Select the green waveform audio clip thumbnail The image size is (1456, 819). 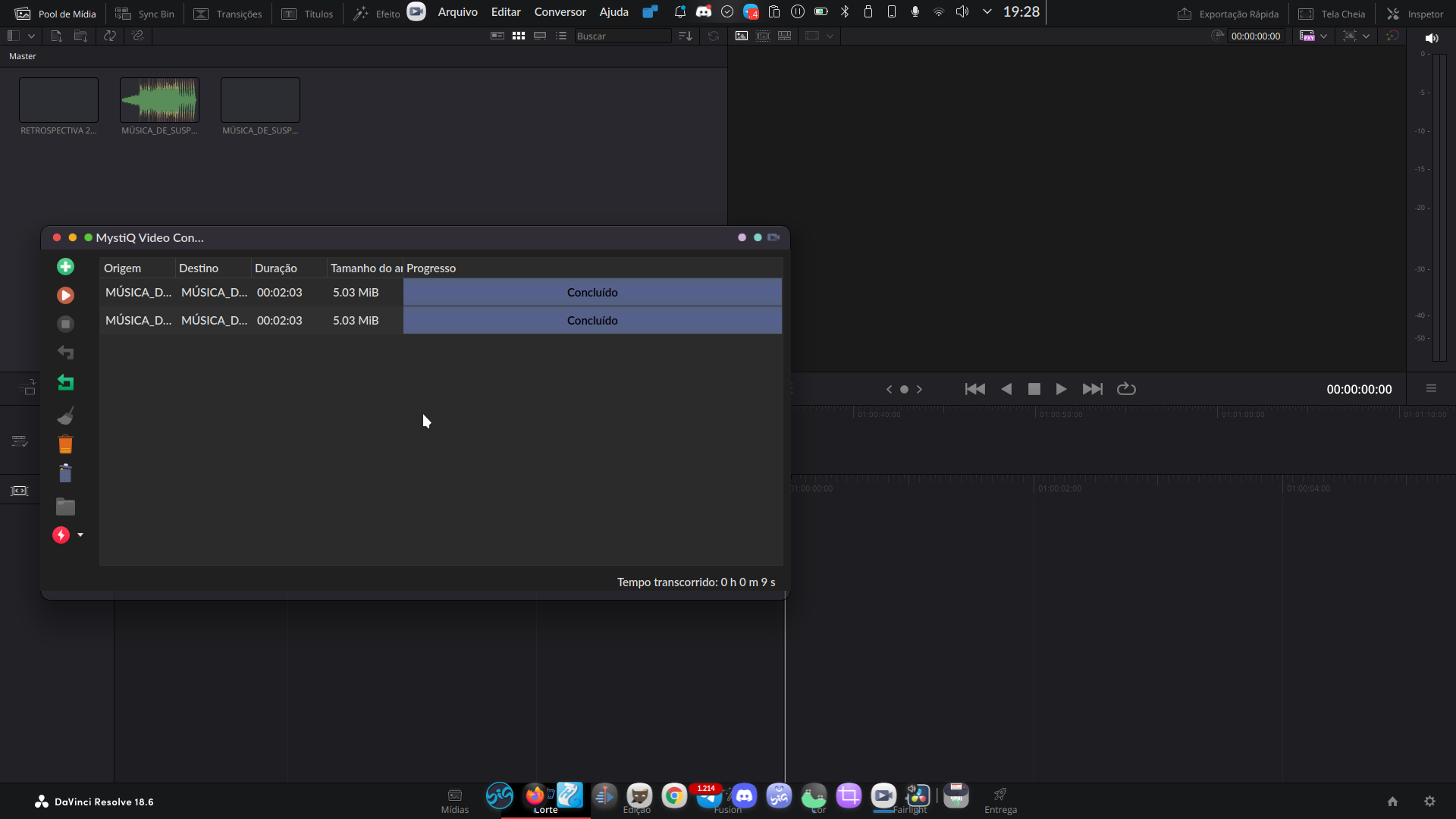tap(159, 100)
